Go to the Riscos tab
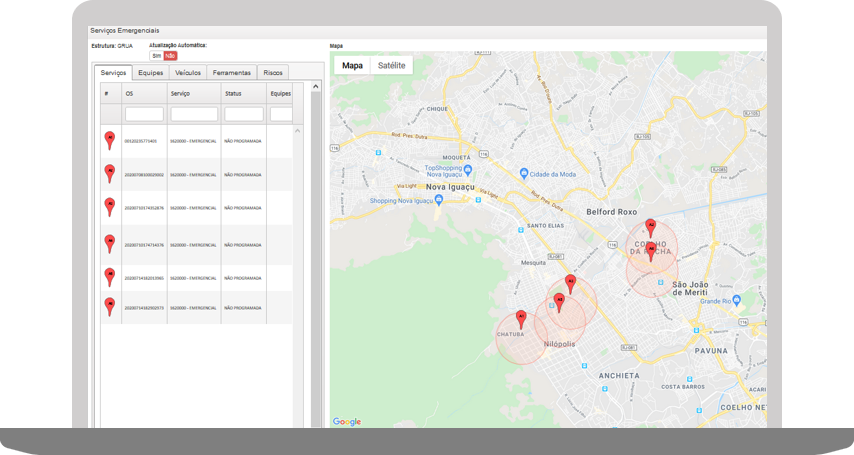854x455 pixels. pos(272,73)
